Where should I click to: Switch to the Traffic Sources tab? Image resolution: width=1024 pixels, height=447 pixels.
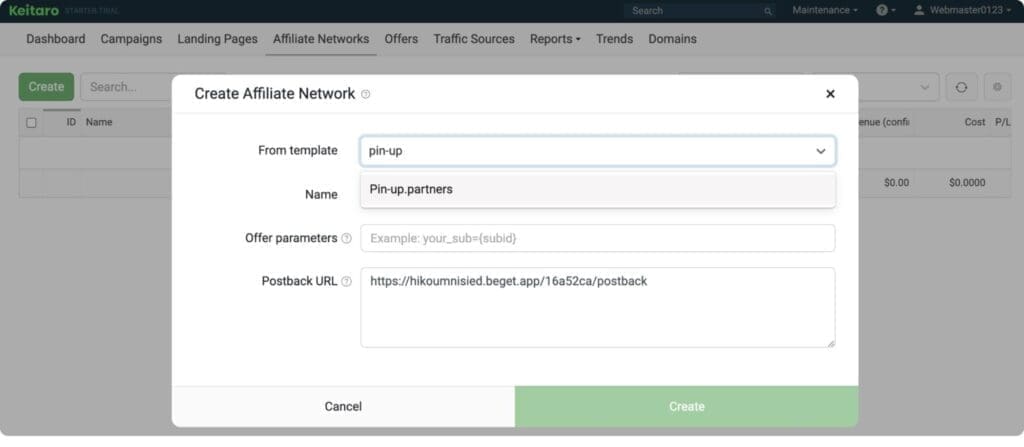474,39
